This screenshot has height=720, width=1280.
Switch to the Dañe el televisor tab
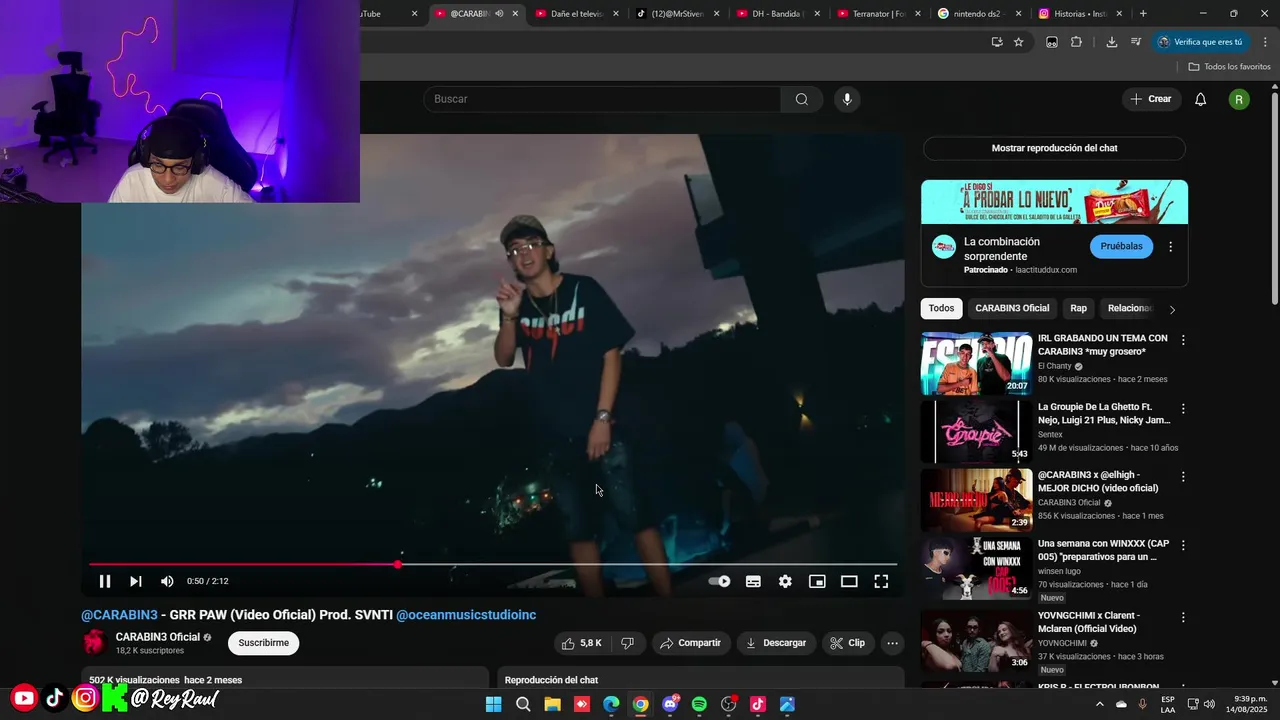577,14
